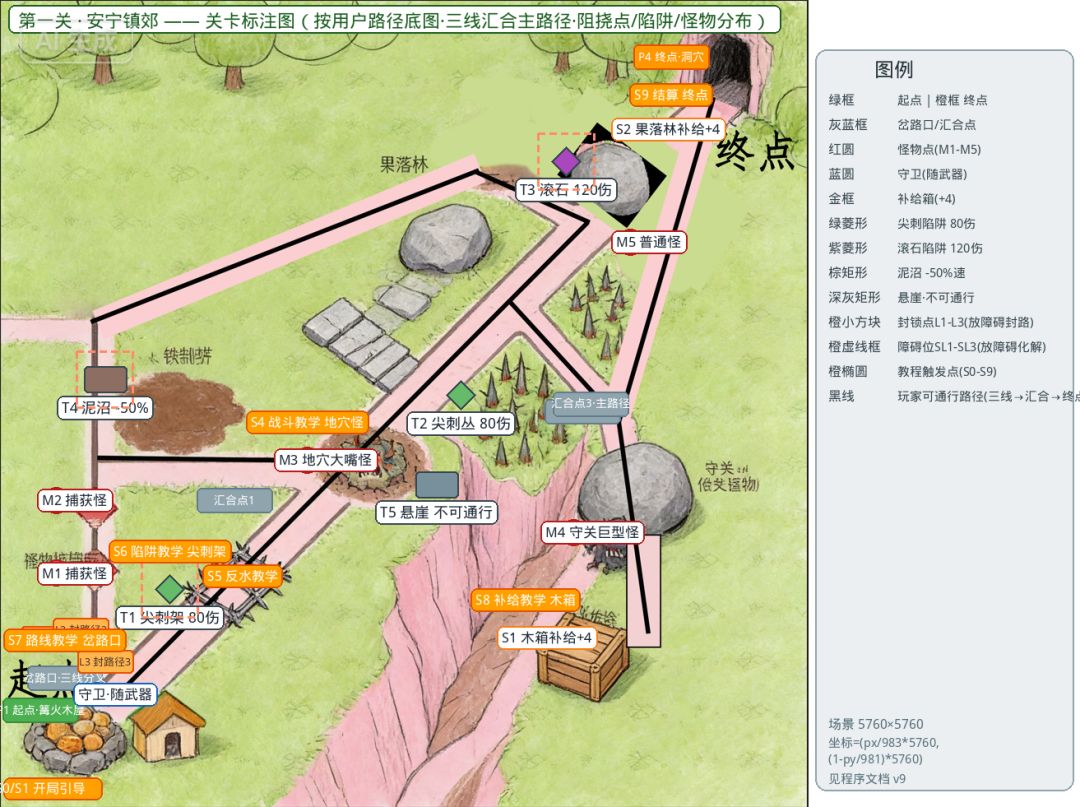Image resolution: width=1080 pixels, height=807 pixels.
Task: Click the map title banner 第一关 · 安宁镇郊
Action: [394, 20]
